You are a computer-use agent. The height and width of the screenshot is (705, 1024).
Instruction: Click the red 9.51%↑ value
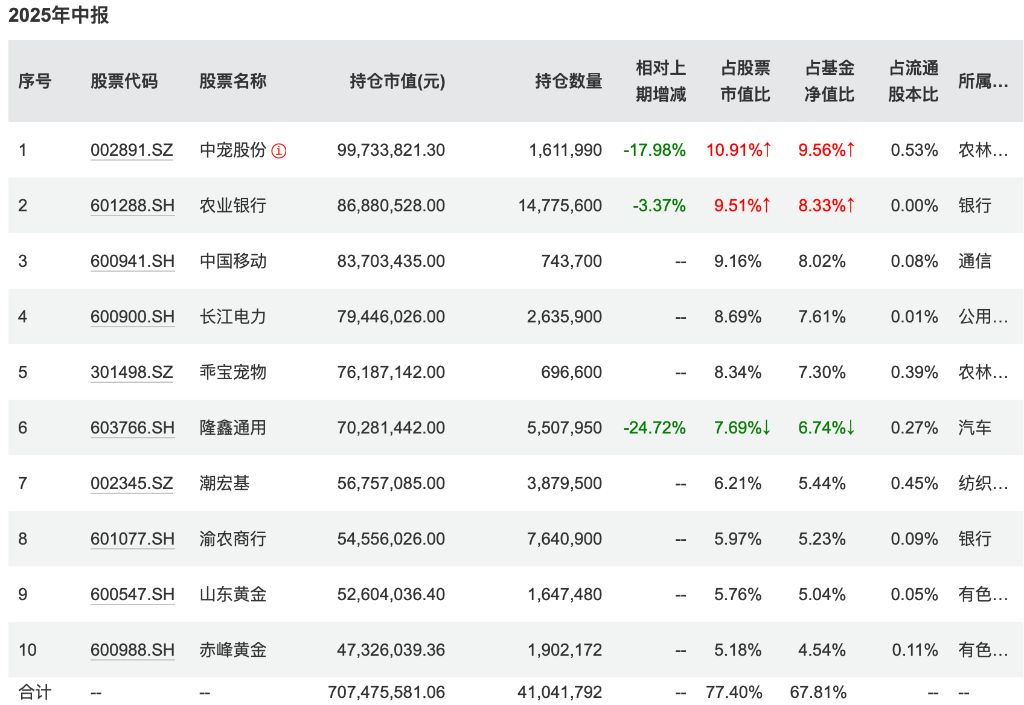(x=743, y=206)
